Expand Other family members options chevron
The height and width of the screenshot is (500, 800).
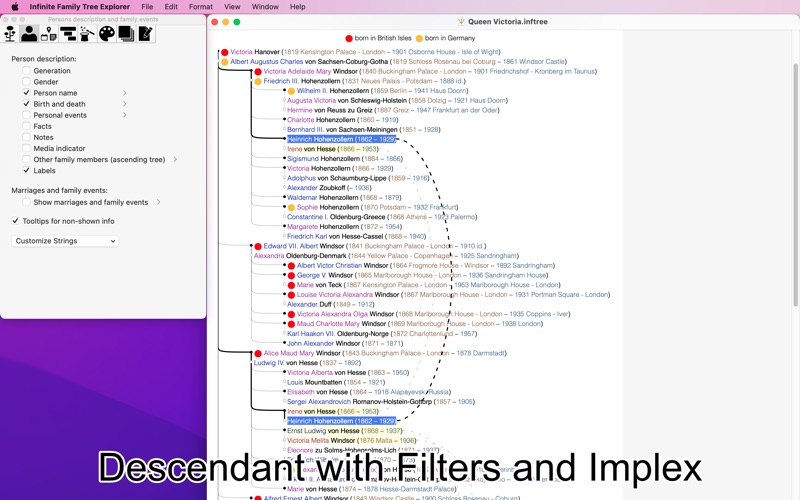175,159
